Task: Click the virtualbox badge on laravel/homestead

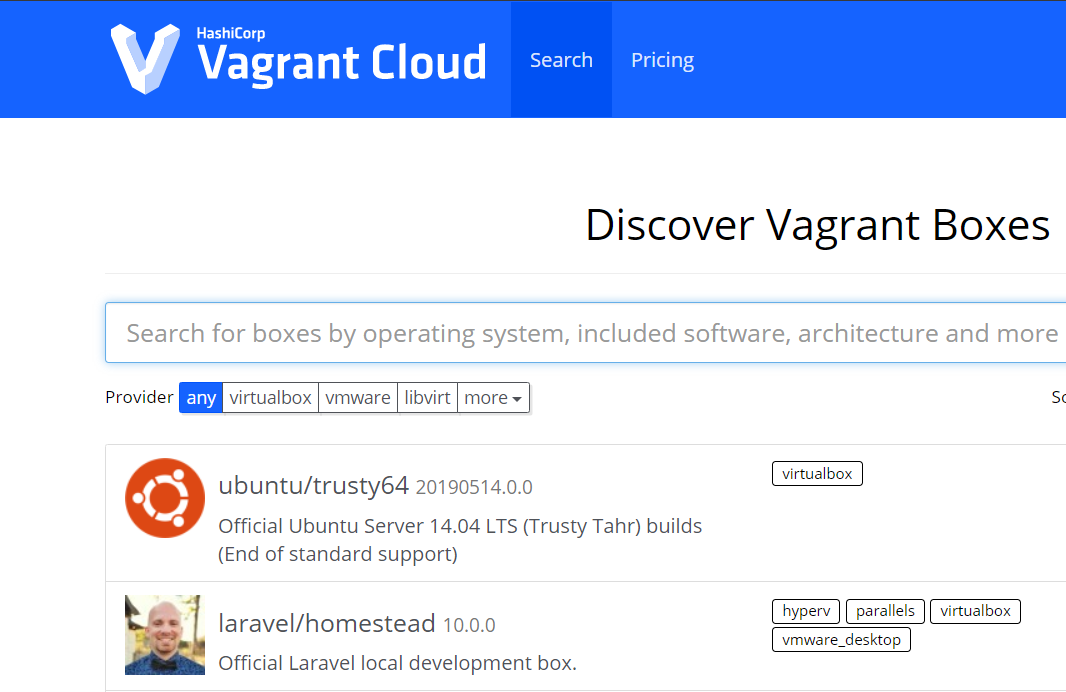Action: [975, 611]
